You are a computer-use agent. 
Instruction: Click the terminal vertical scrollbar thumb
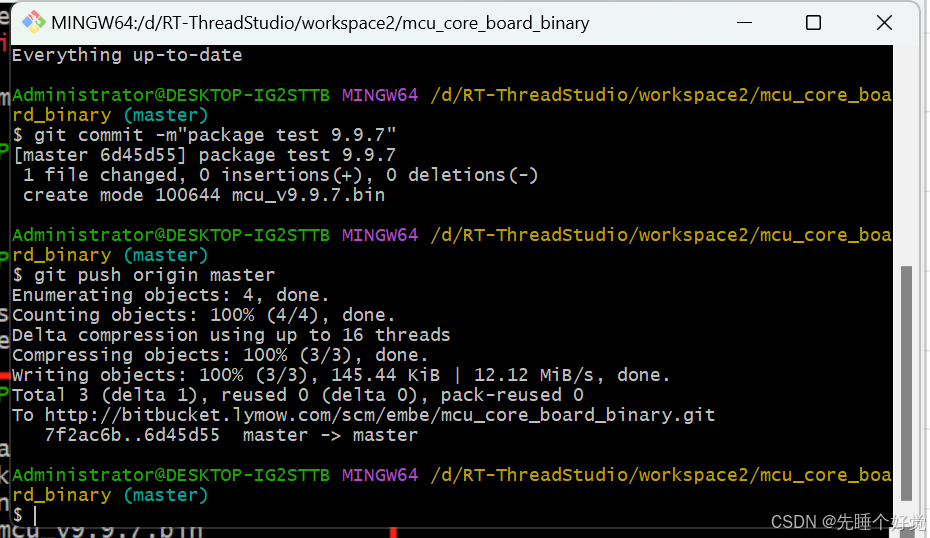[906, 383]
